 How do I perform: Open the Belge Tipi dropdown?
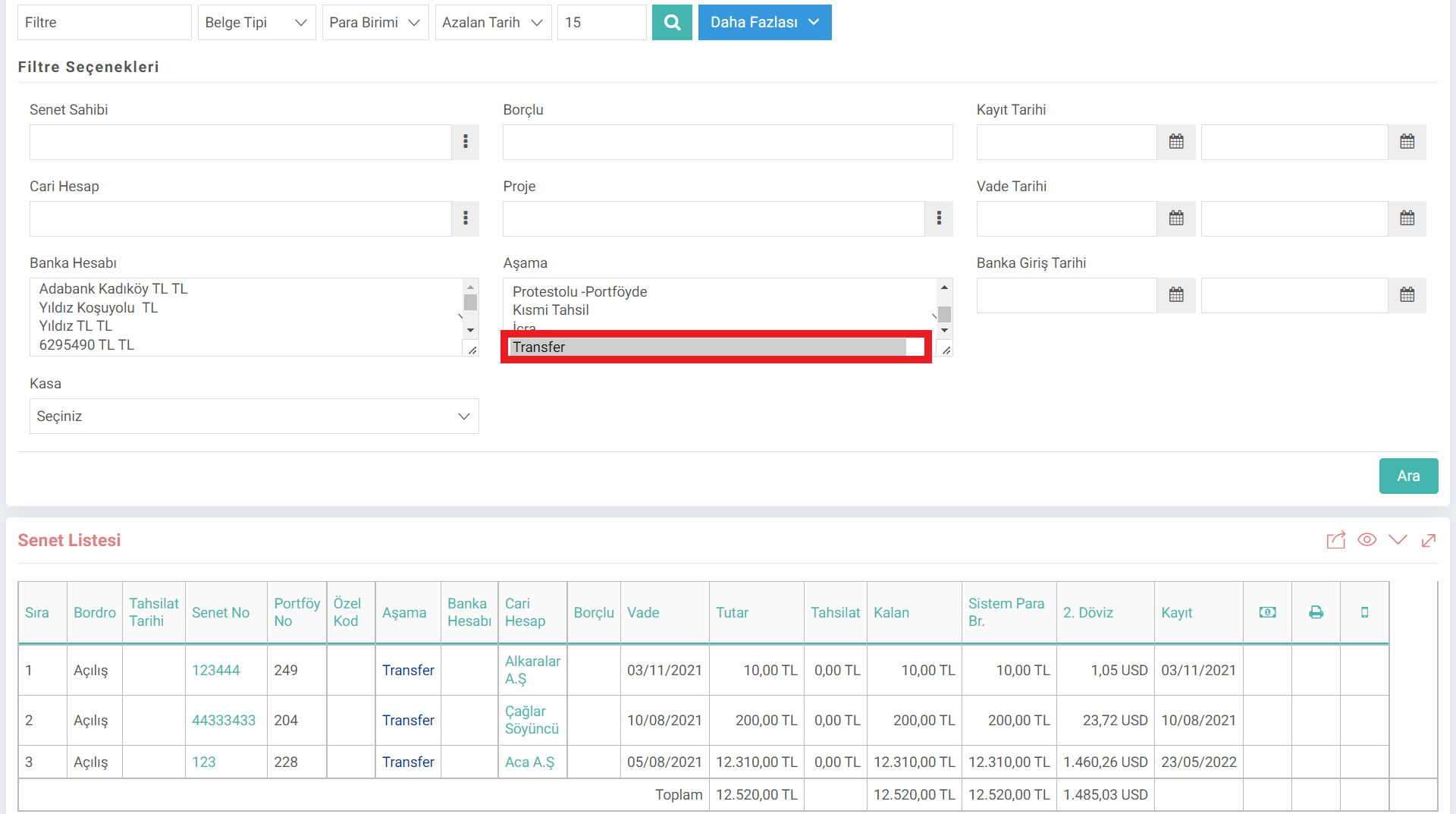tap(256, 23)
